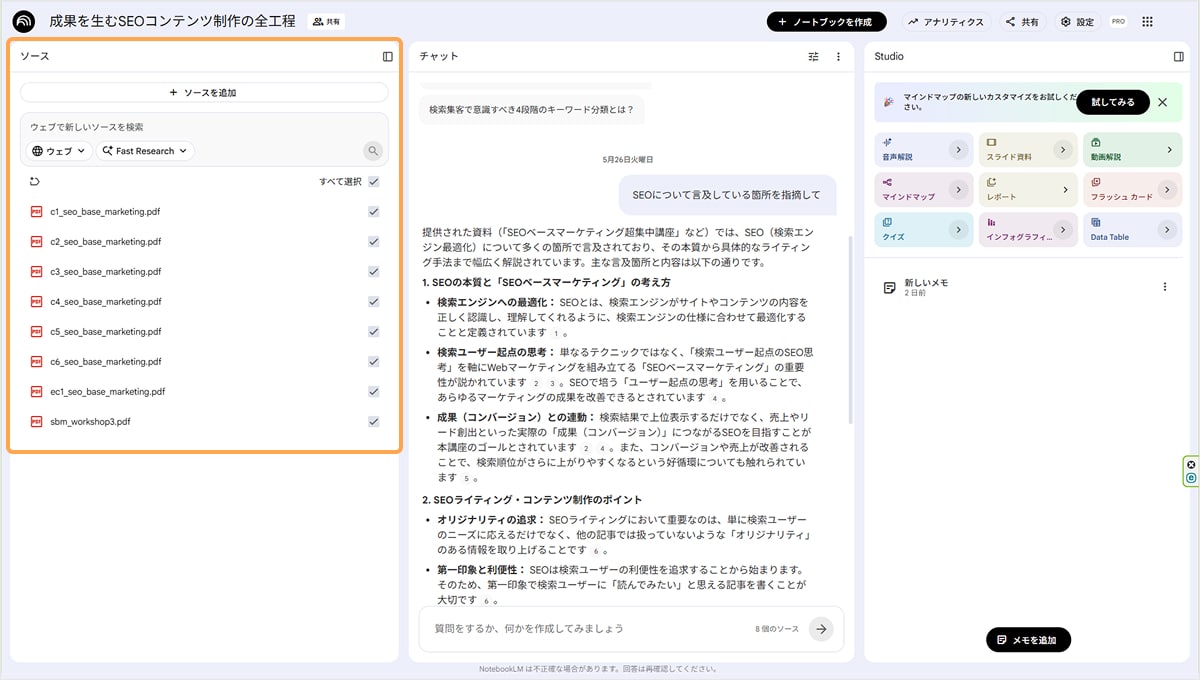Open アナリティクス from the top bar
This screenshot has width=1200, height=680.
[x=946, y=21]
